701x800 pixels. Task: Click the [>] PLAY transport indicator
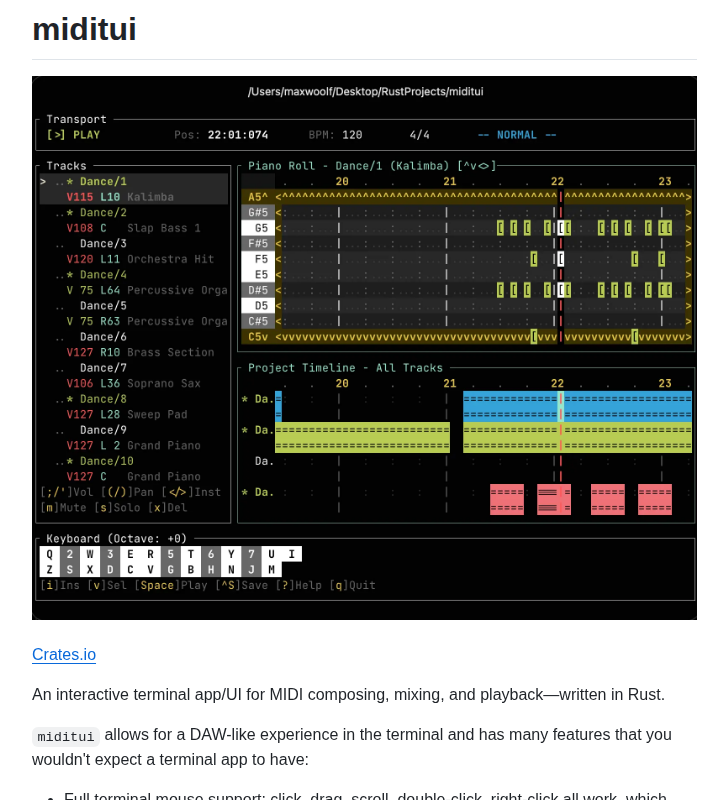pyautogui.click(x=73, y=135)
